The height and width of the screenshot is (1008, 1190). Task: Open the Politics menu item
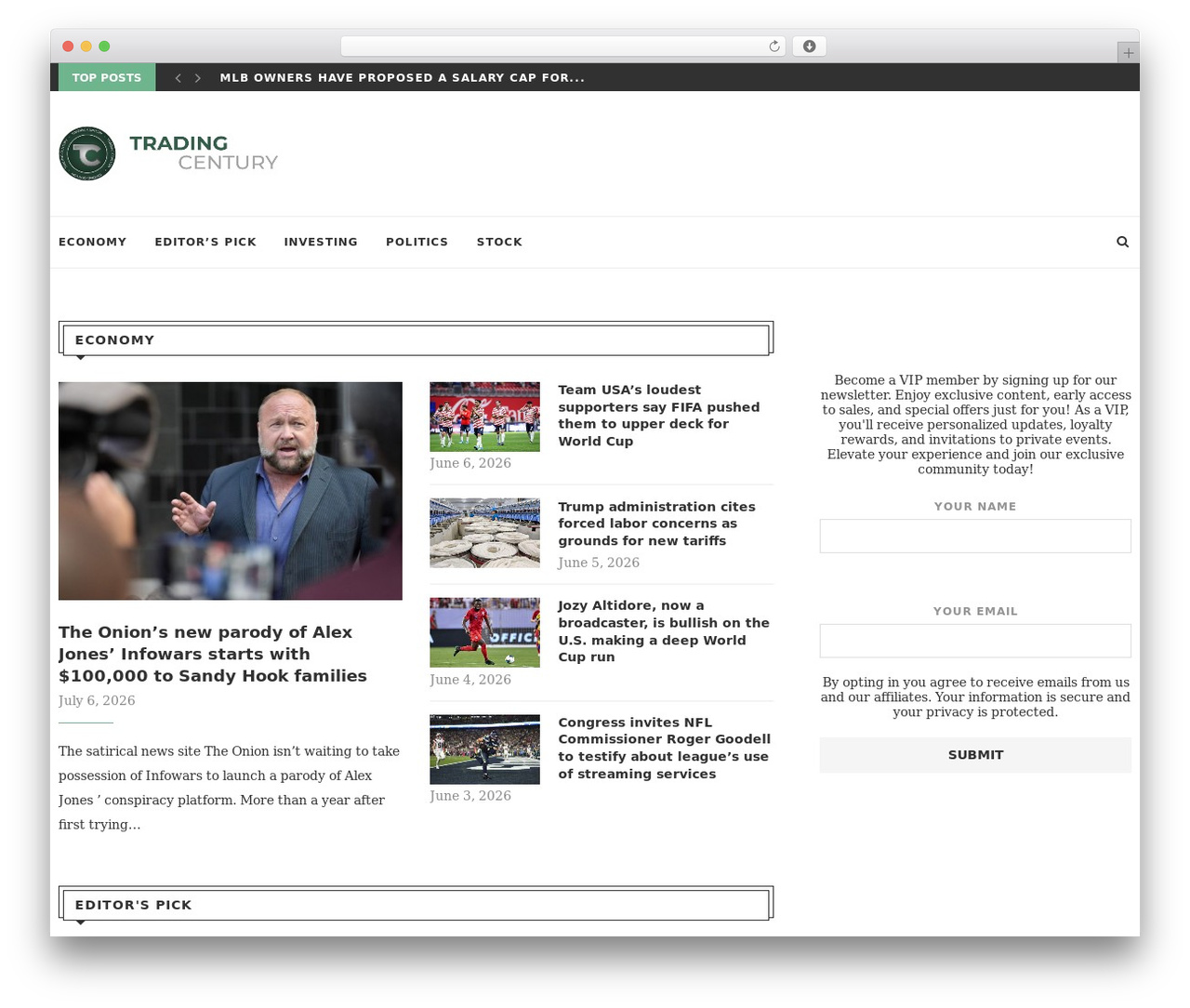click(416, 242)
